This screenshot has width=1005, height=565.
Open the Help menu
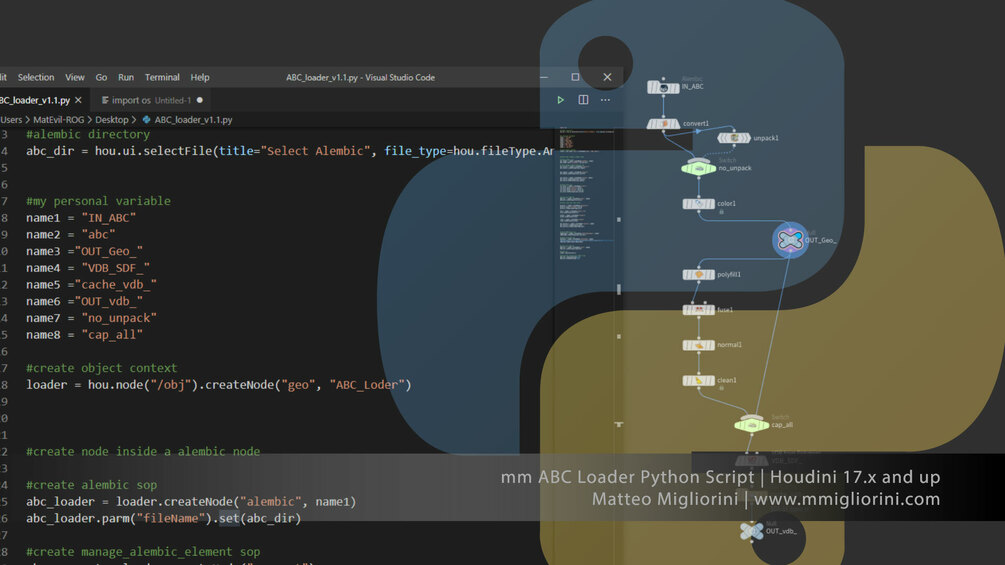[x=200, y=77]
